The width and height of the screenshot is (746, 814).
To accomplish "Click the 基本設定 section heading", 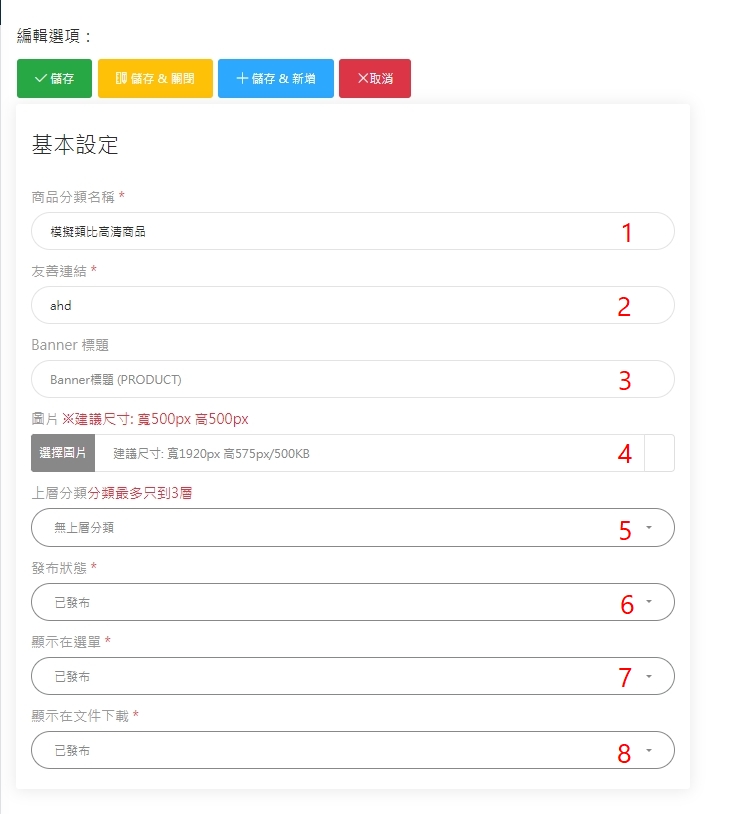I will coord(76,145).
